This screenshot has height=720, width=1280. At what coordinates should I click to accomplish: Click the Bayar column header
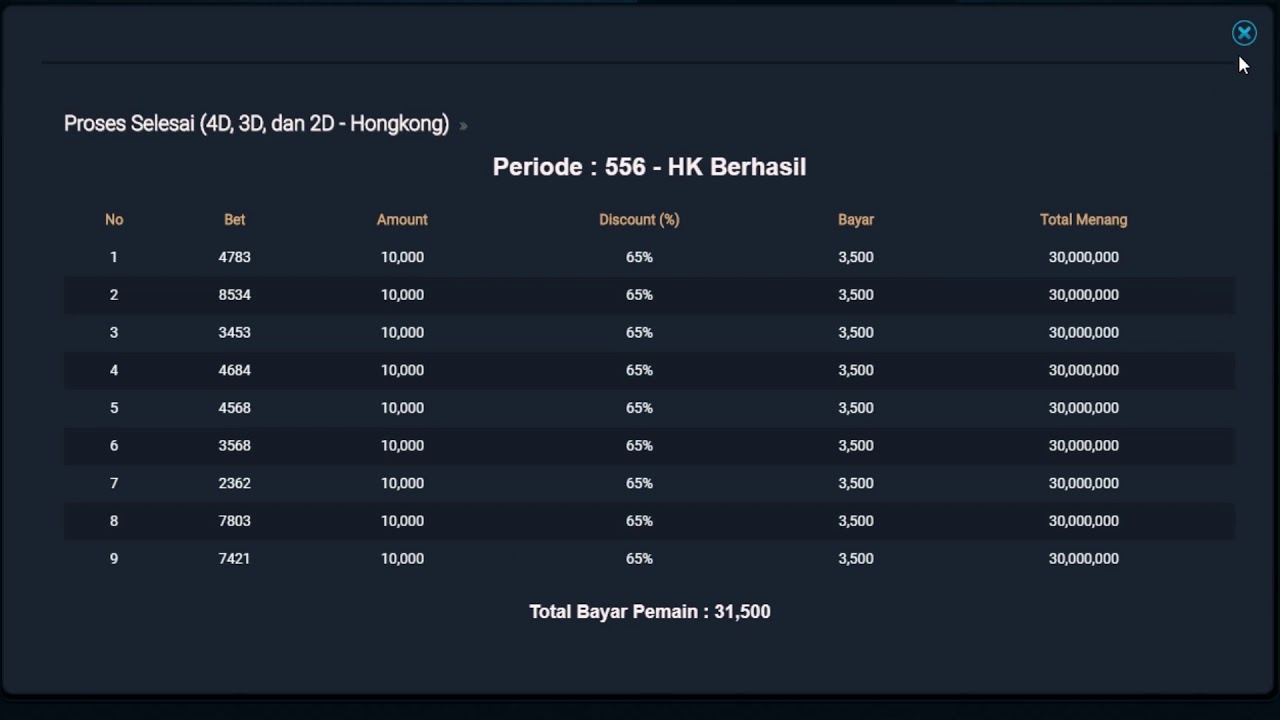coord(856,220)
